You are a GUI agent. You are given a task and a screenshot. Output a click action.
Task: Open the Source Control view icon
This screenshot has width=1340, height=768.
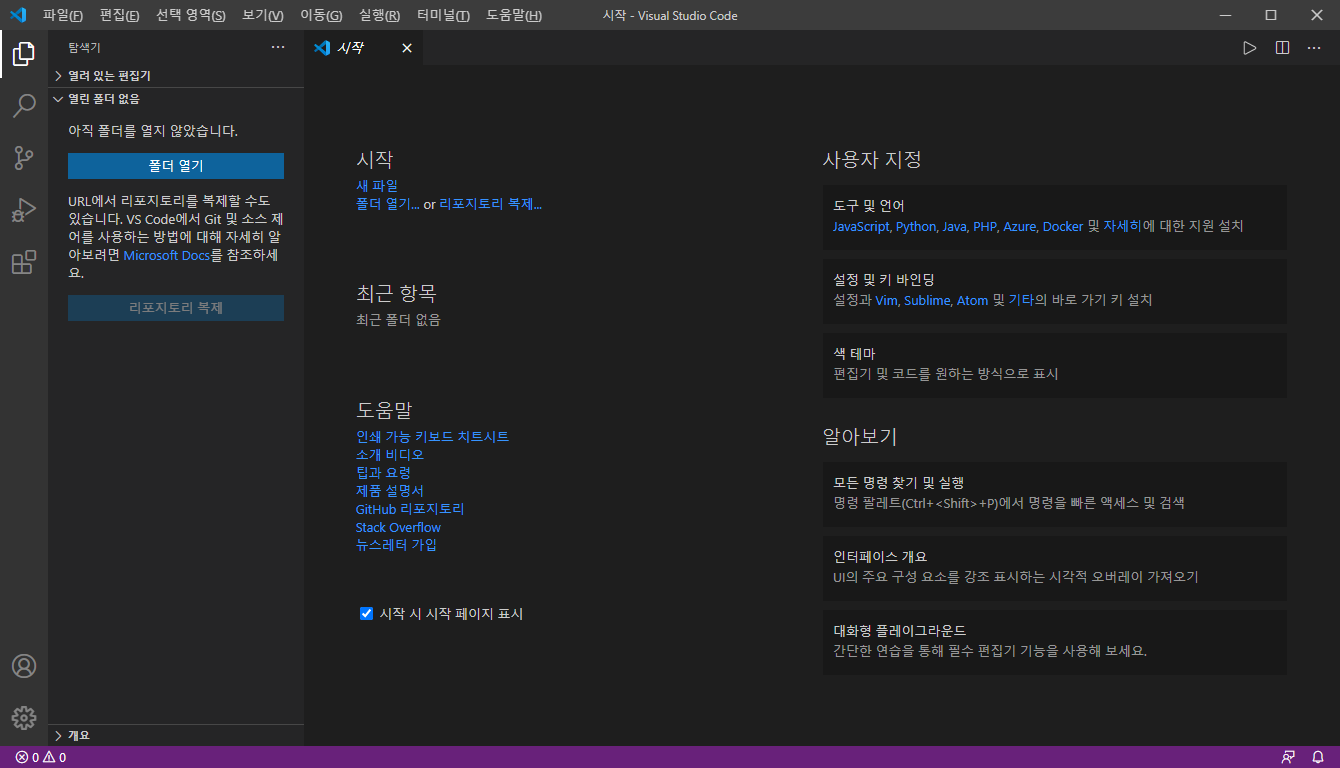pos(24,158)
